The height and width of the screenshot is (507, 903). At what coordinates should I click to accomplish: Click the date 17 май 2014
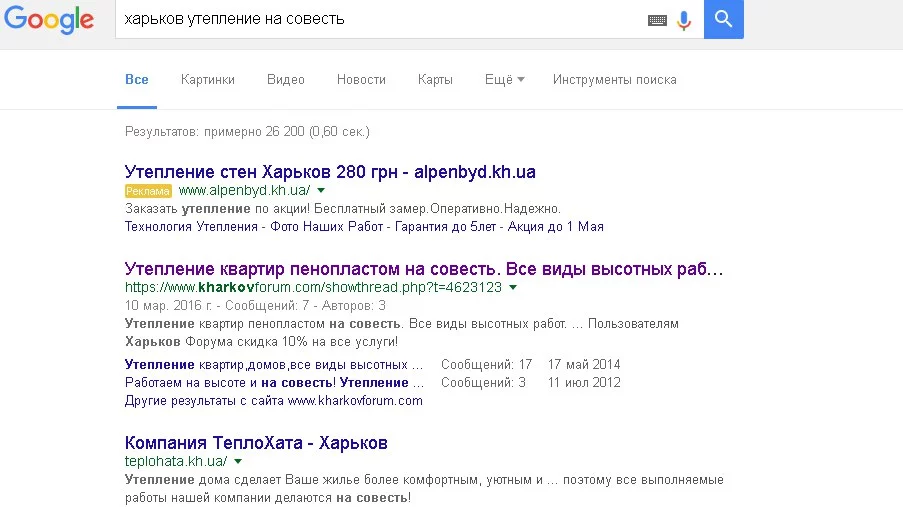tap(584, 365)
